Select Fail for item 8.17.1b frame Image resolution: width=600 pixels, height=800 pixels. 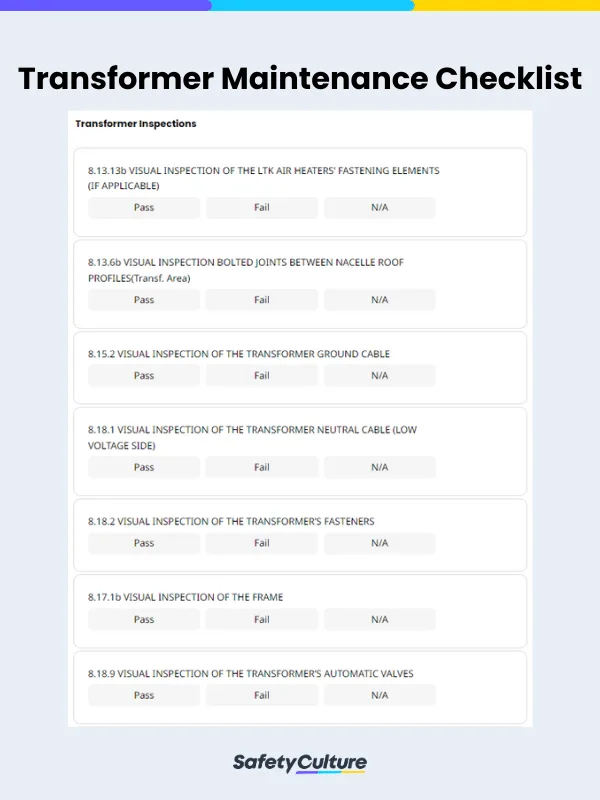point(261,619)
